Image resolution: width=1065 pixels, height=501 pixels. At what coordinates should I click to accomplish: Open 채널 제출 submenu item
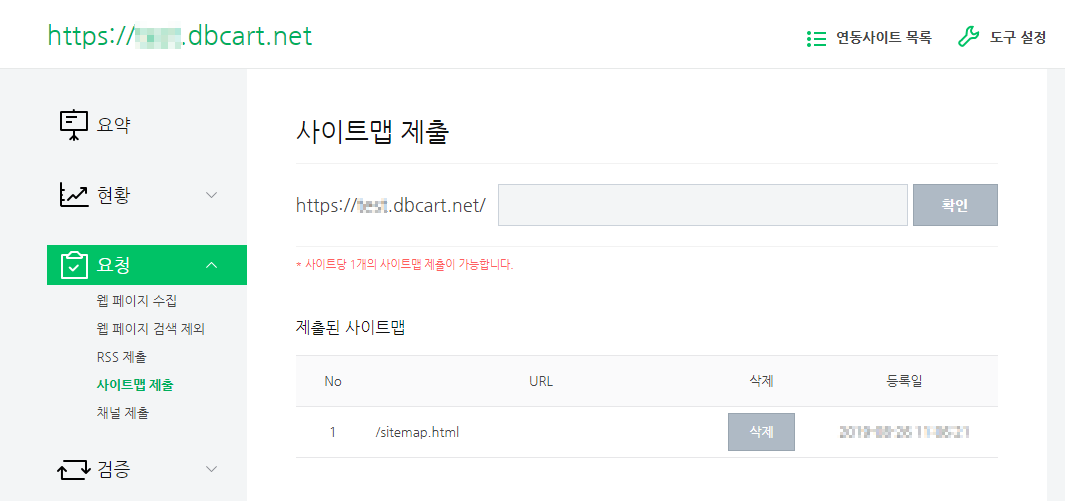(x=123, y=412)
